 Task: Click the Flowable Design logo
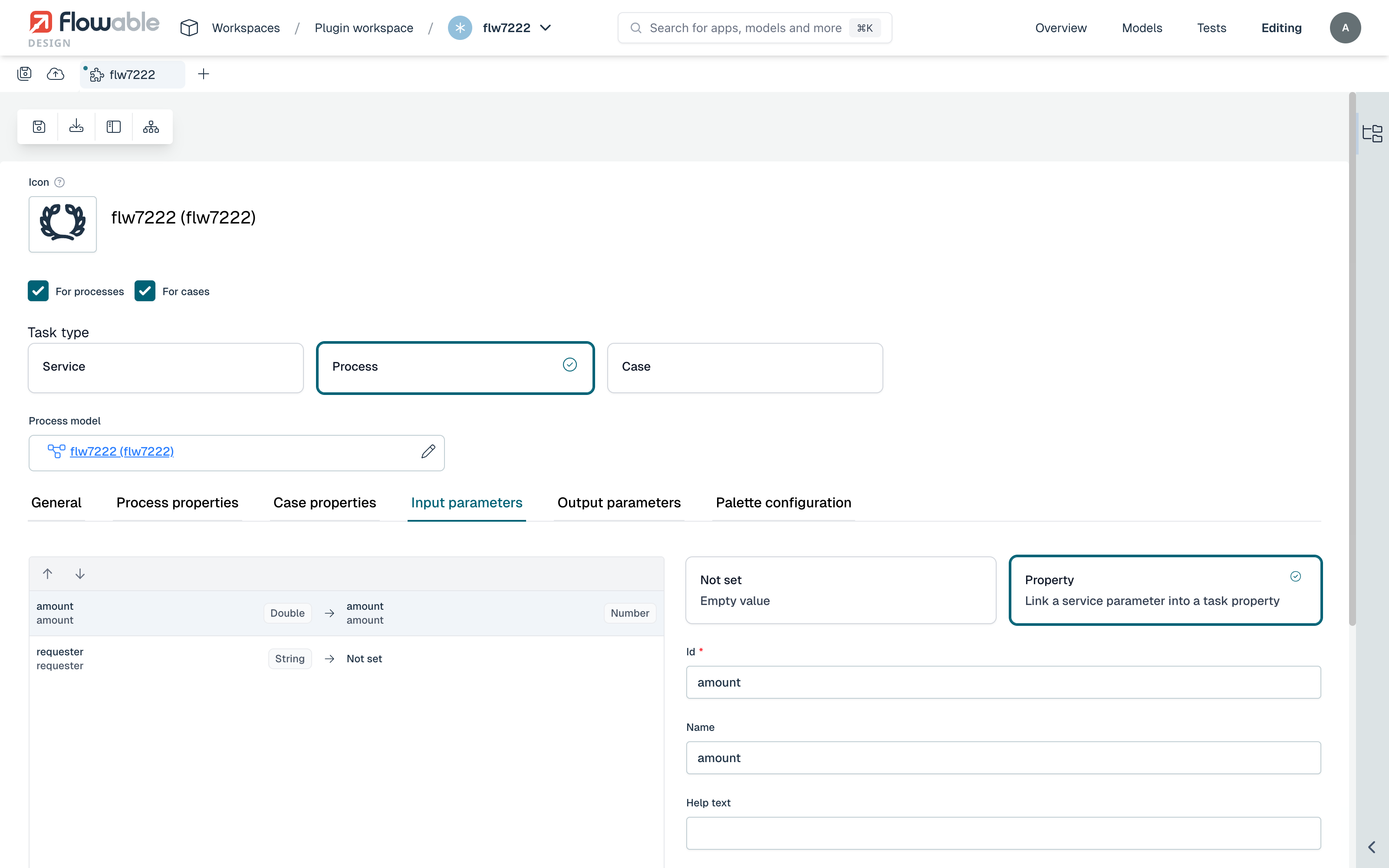(x=94, y=29)
